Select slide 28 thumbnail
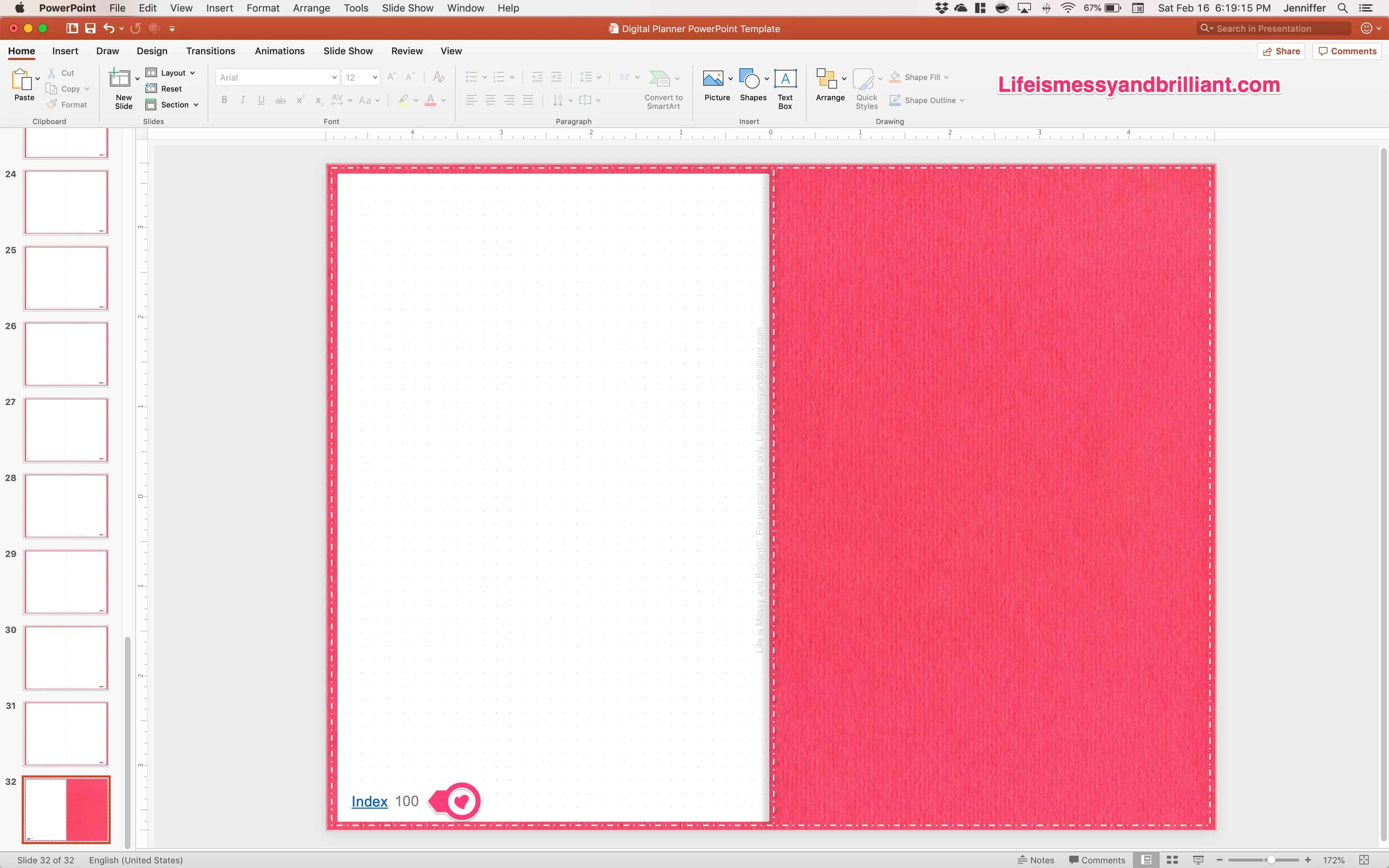Screen dimensions: 1389x868 66,506
